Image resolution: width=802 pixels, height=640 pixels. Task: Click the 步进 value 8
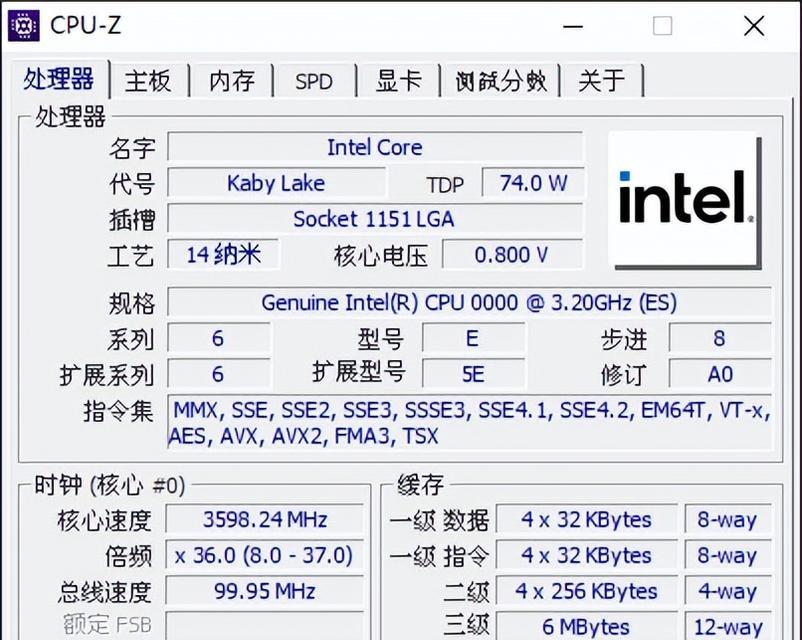pos(720,338)
